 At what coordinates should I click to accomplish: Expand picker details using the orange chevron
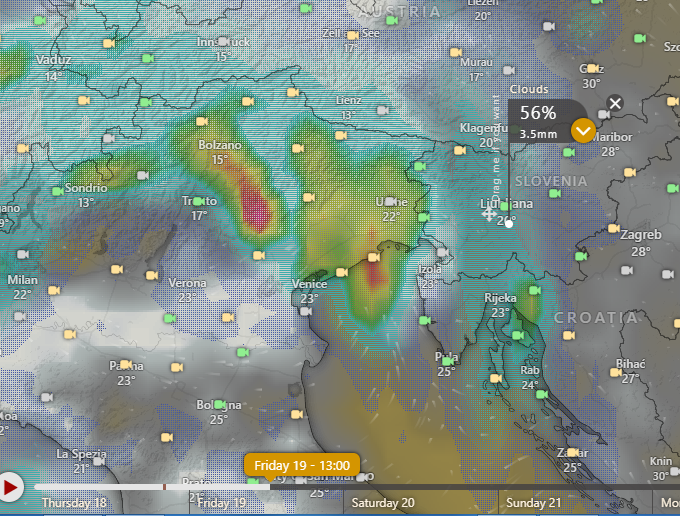(x=583, y=131)
